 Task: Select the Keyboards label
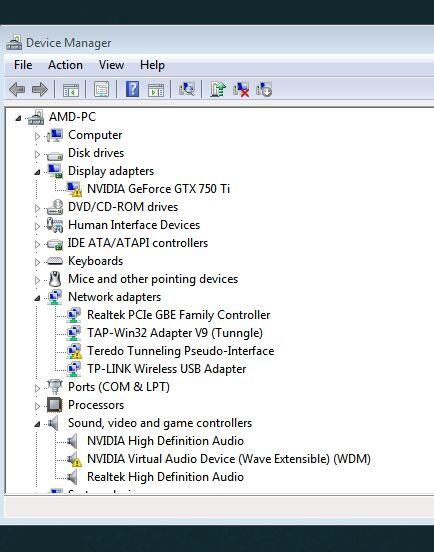(95, 261)
